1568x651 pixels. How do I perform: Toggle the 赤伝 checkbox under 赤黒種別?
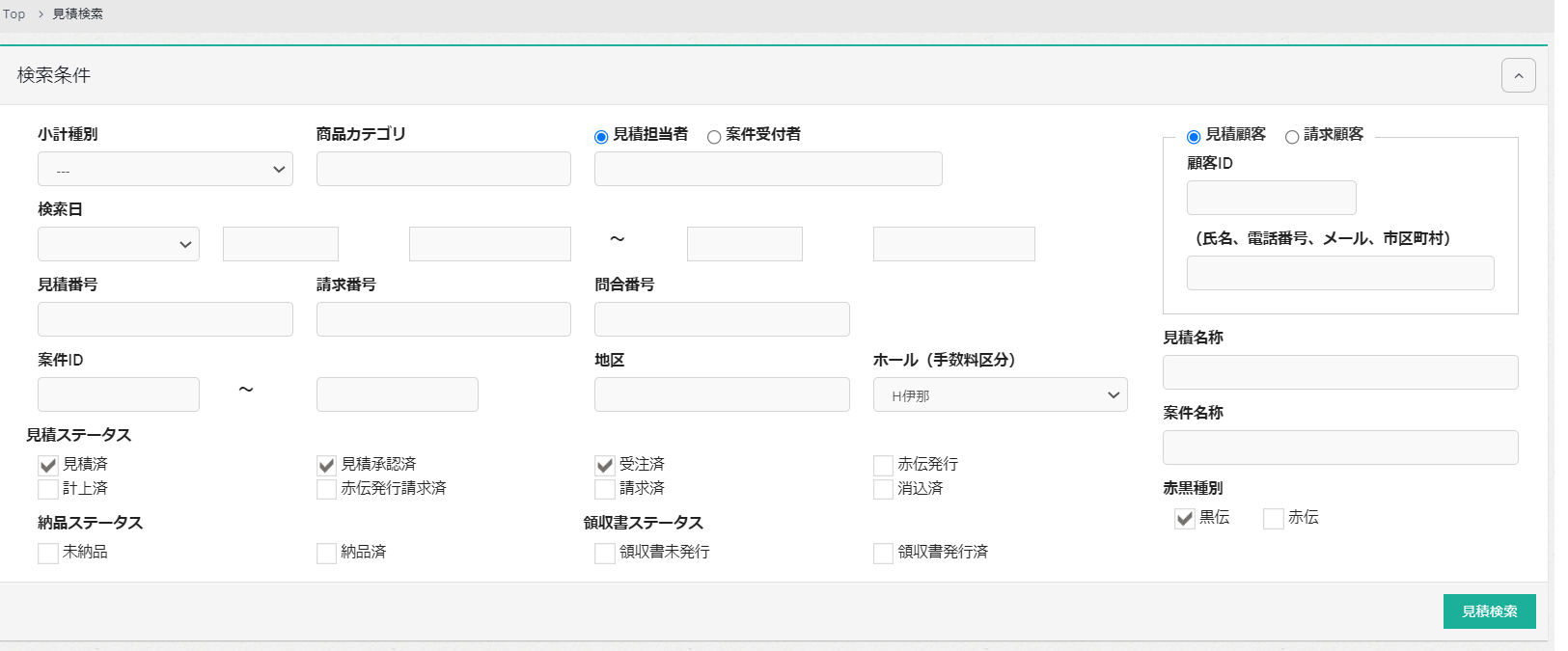pyautogui.click(x=1274, y=519)
